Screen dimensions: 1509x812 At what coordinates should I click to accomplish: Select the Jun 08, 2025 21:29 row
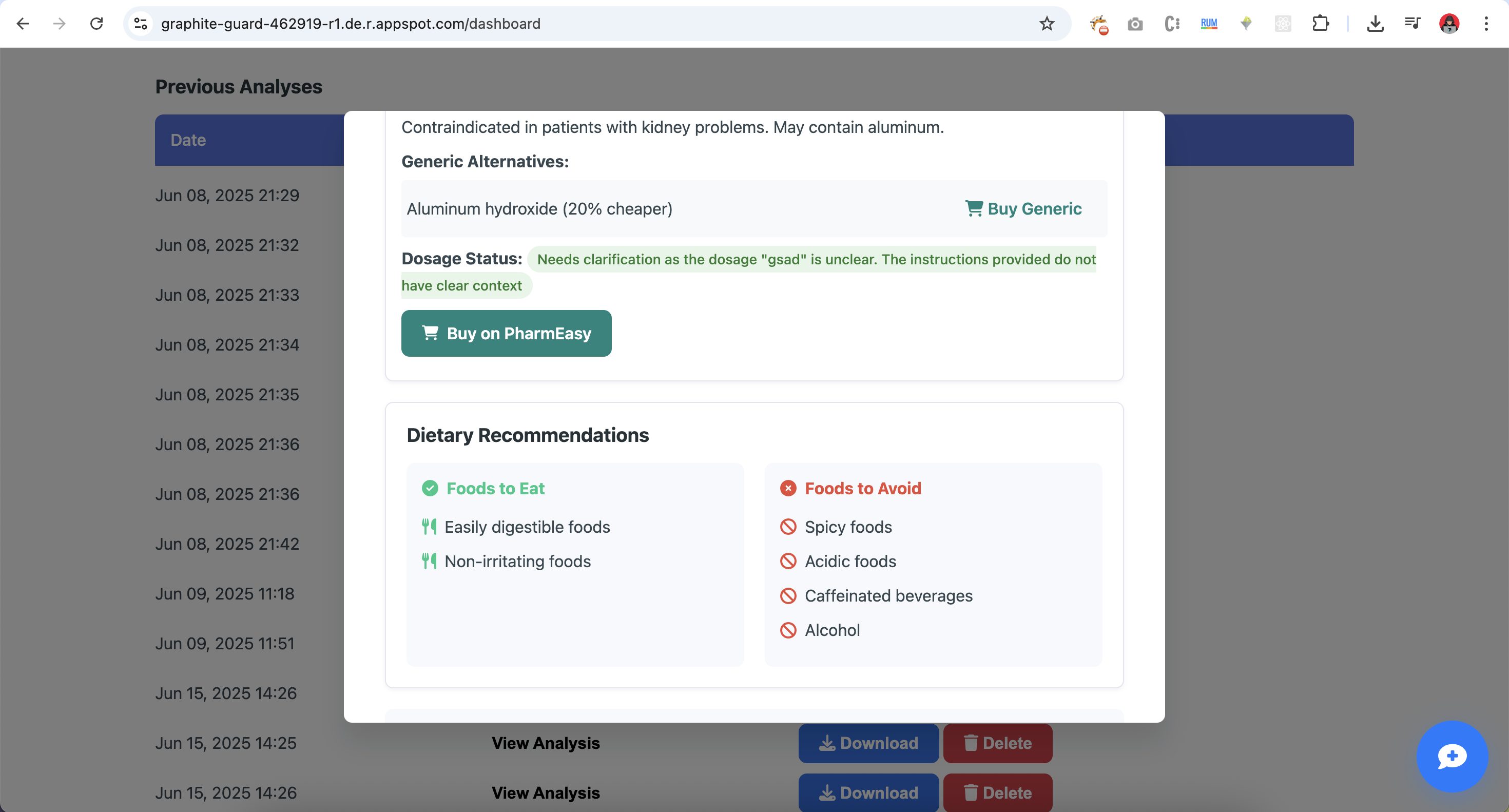tap(227, 195)
